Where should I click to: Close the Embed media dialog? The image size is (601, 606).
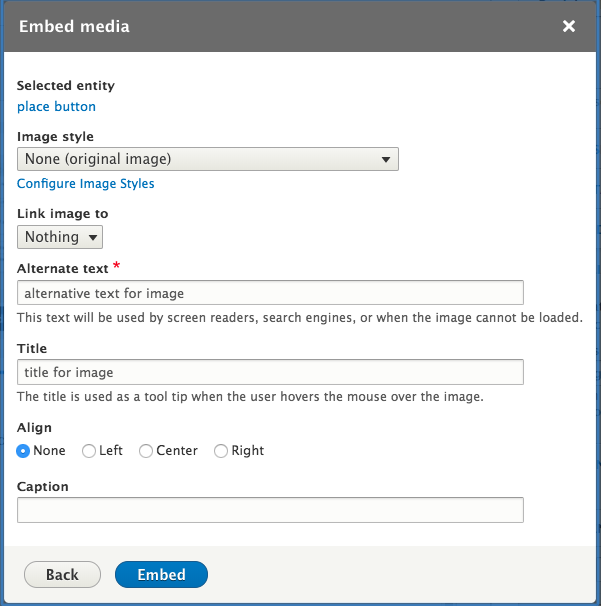[569, 26]
